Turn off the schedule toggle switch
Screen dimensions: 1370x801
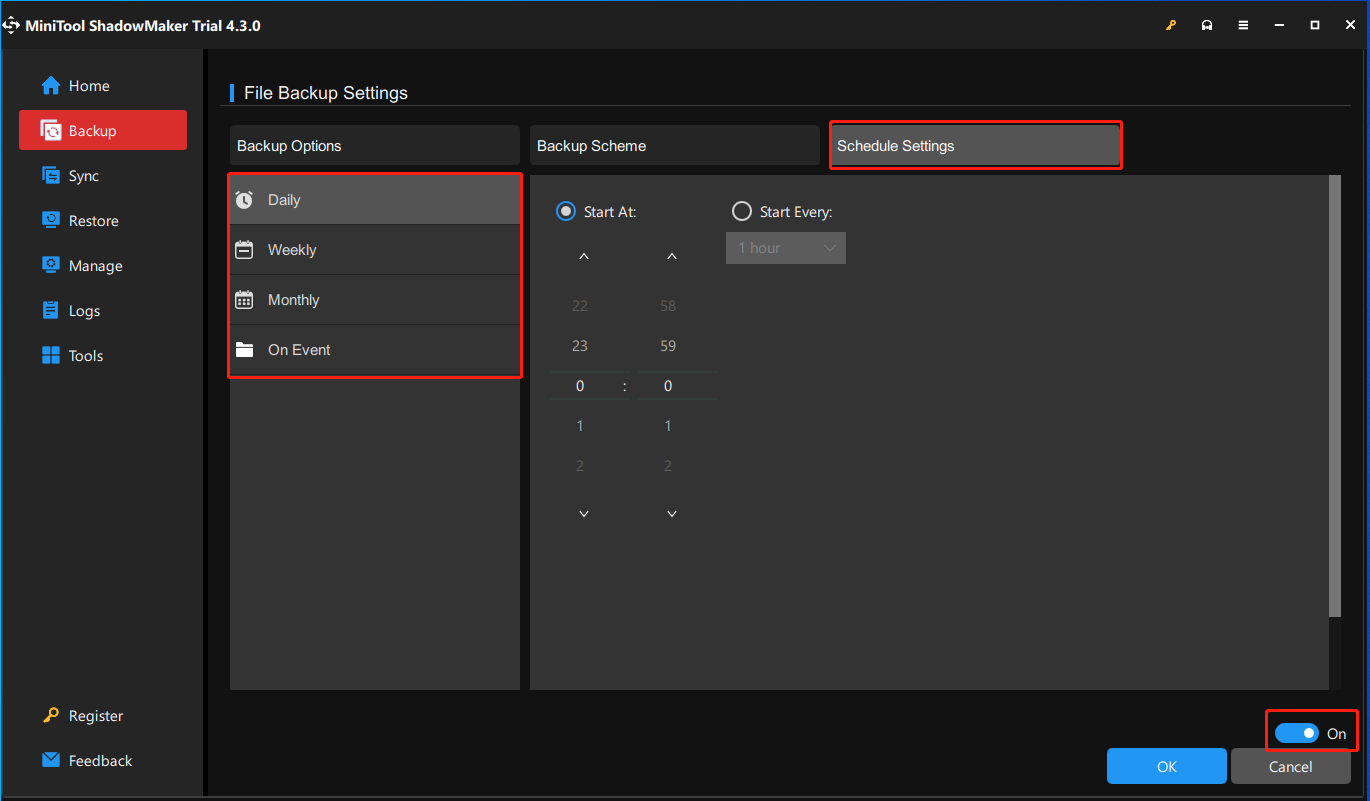click(1297, 733)
